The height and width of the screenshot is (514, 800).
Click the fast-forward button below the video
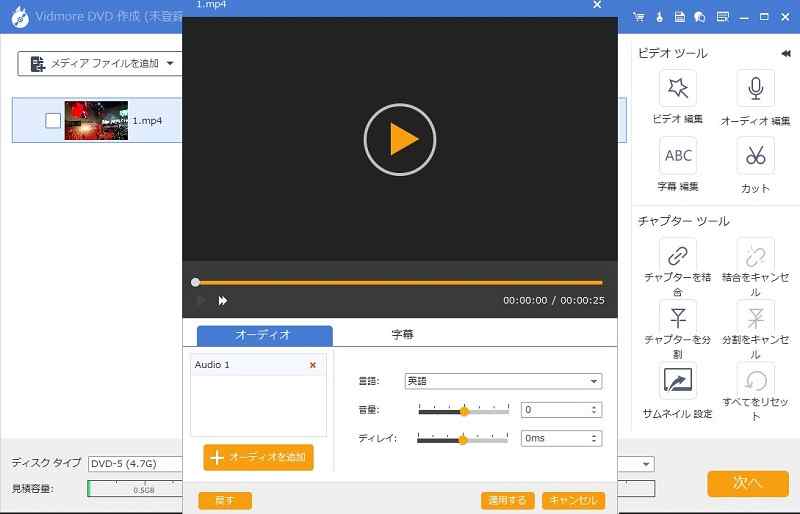[x=223, y=301]
